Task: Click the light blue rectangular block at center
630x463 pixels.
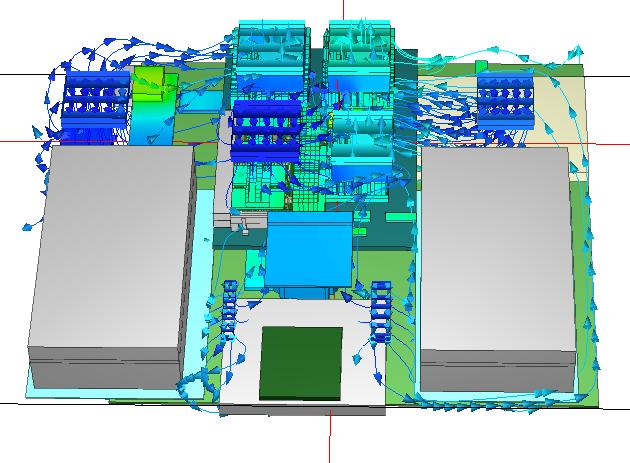Action: [x=309, y=250]
